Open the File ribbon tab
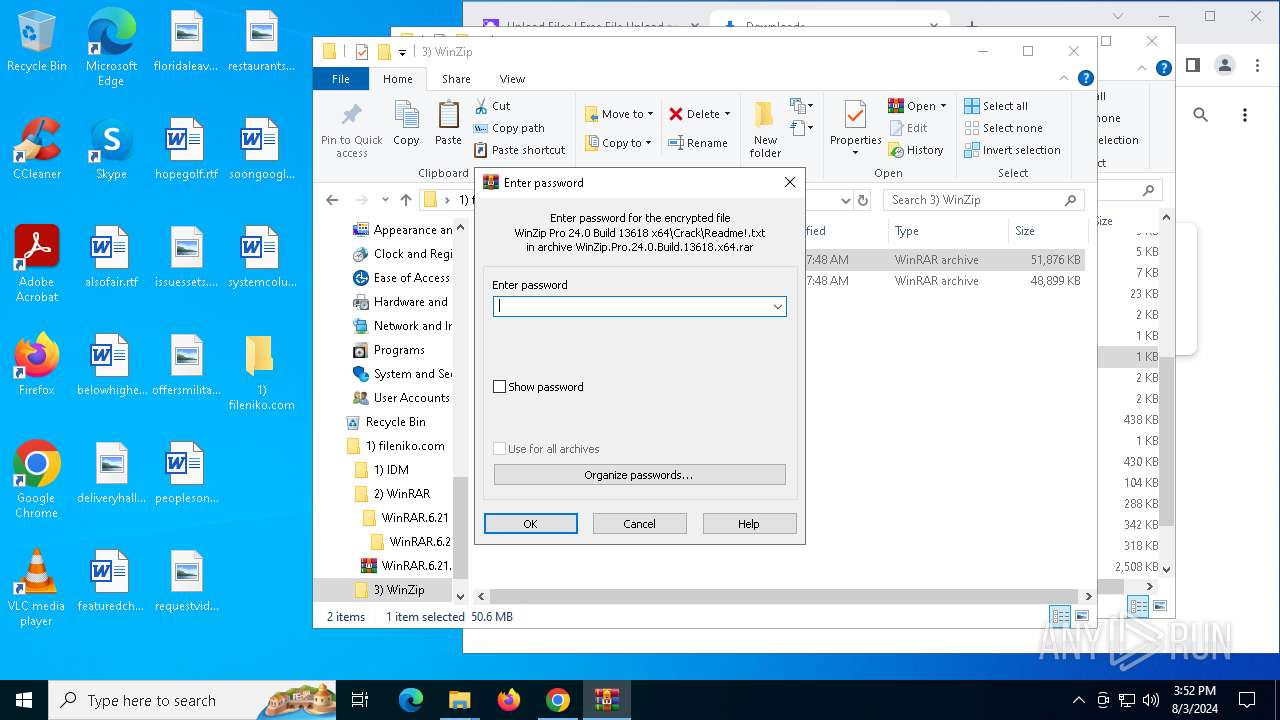The image size is (1280, 720). pos(341,79)
